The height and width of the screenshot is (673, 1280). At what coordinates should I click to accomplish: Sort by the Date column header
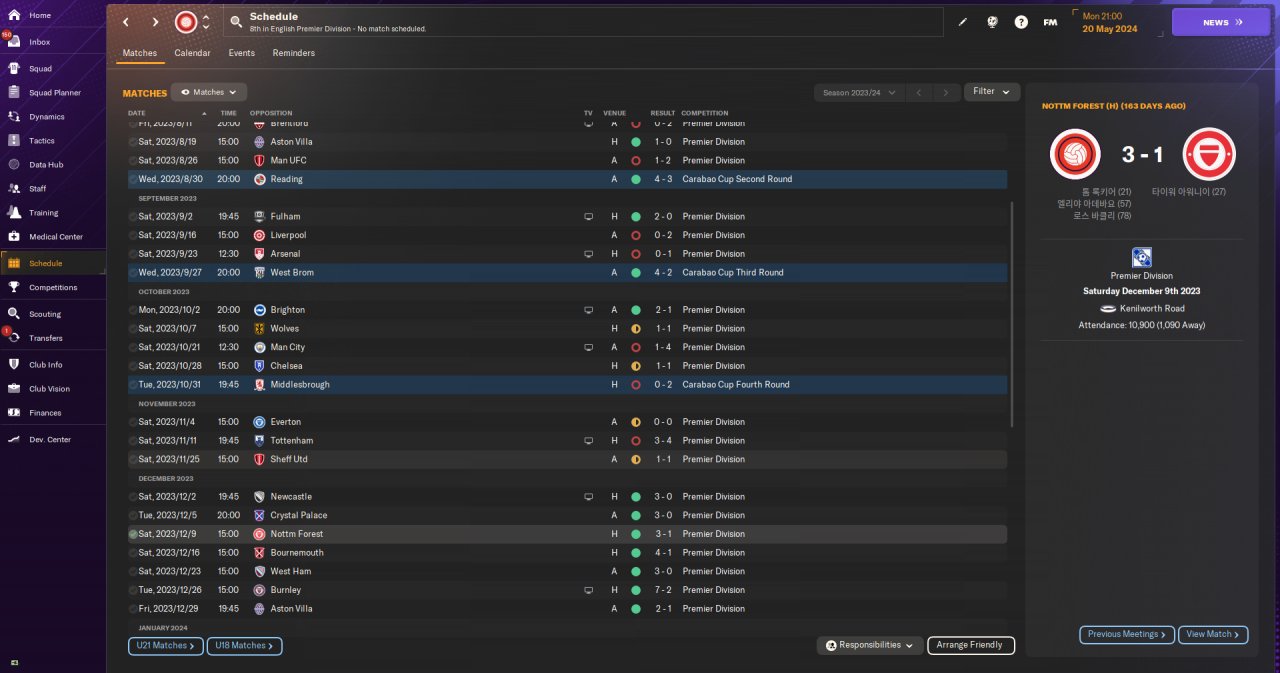click(137, 113)
